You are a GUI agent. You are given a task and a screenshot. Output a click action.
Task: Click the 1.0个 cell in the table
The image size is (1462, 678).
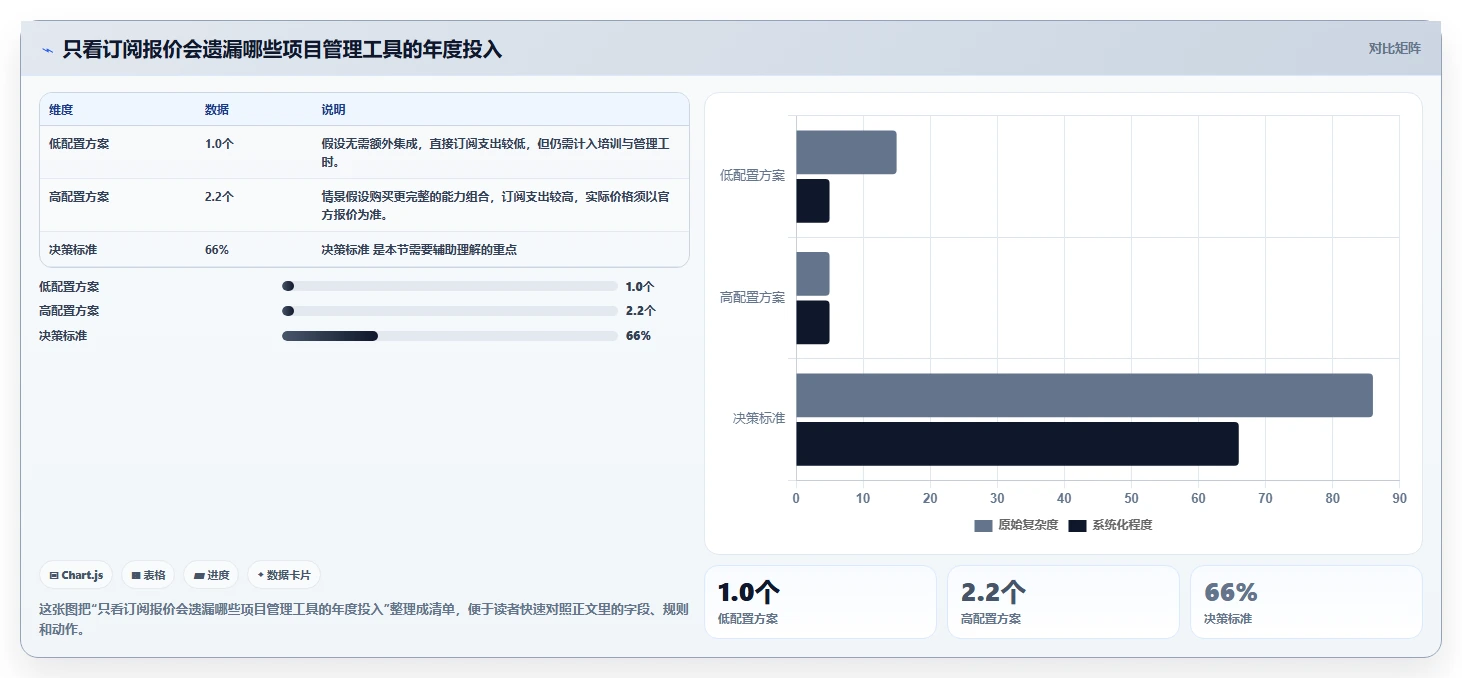pyautogui.click(x=220, y=144)
